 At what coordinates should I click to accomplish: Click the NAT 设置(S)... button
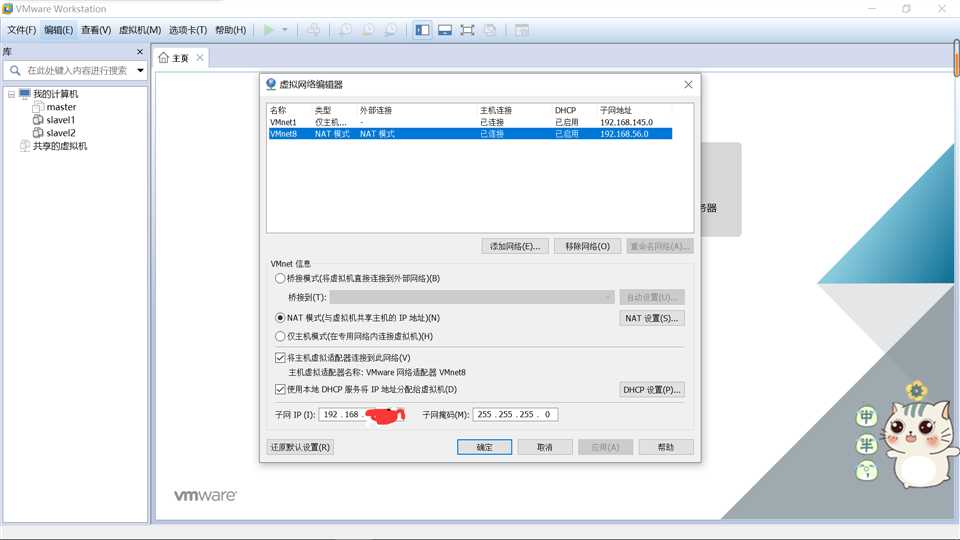[651, 318]
